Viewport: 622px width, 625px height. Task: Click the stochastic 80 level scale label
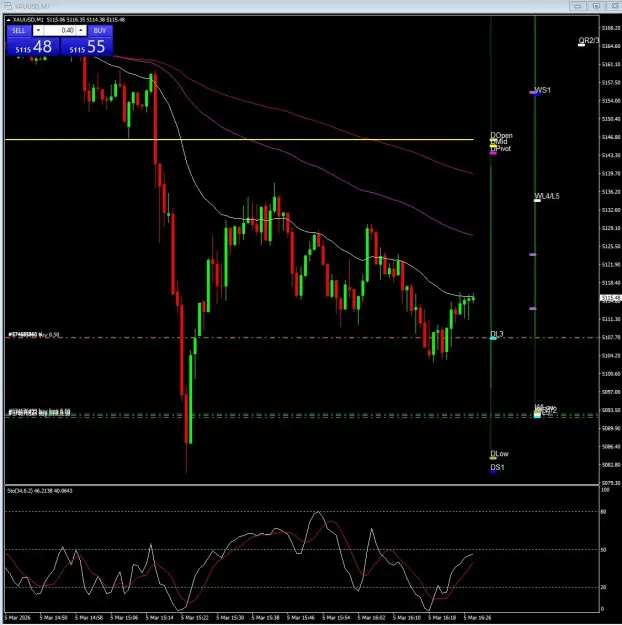click(x=603, y=512)
